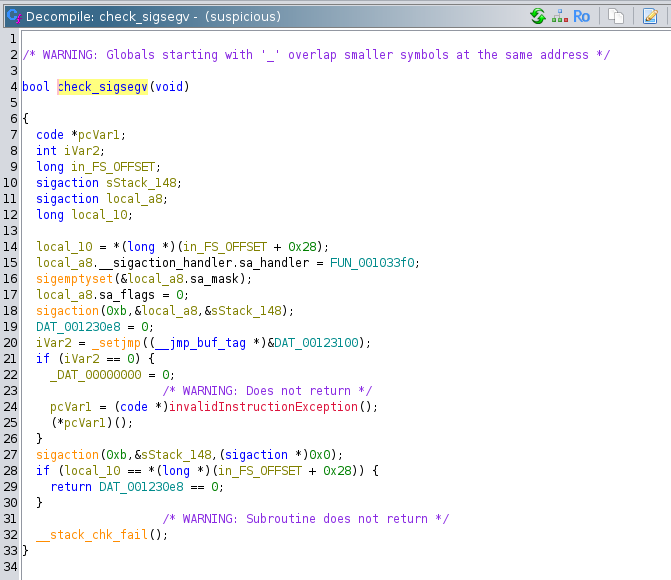Click the Globals overlap warning comment
This screenshot has width=671, height=580.
pos(316,55)
